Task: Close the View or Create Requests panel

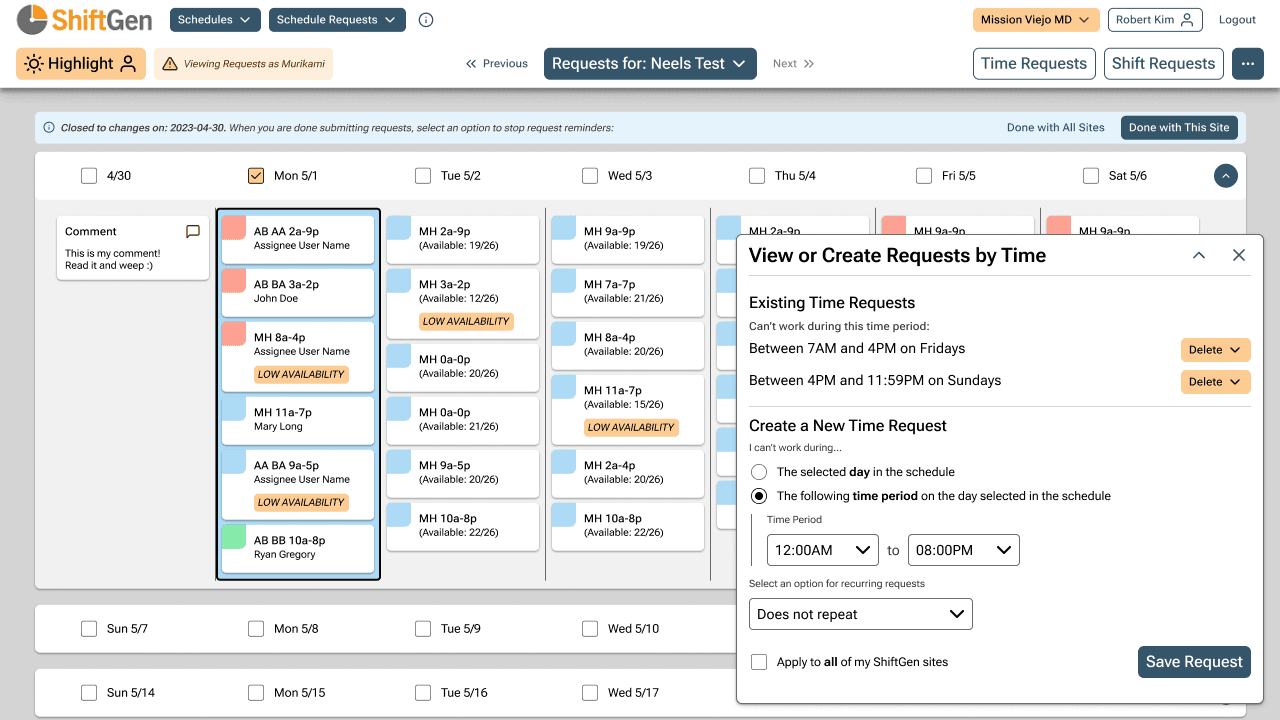Action: click(1239, 255)
